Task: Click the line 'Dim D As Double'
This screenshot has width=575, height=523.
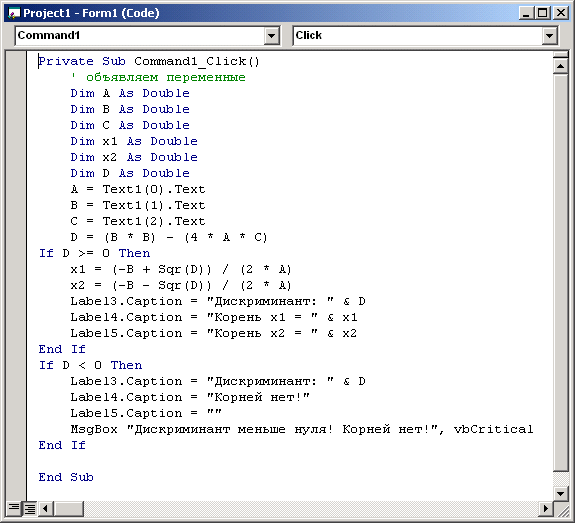Action: point(130,173)
